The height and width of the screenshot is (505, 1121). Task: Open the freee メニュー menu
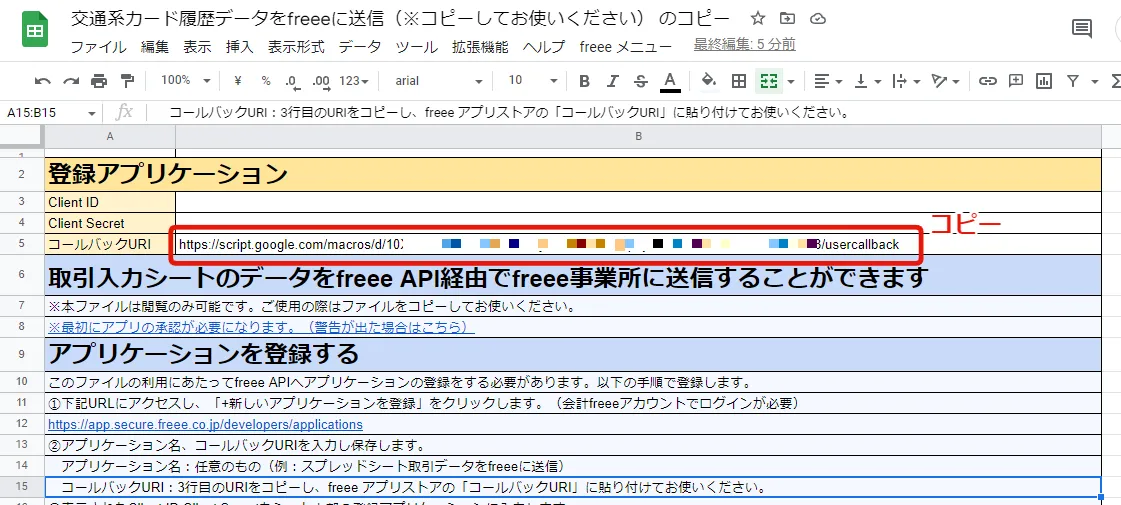[626, 47]
